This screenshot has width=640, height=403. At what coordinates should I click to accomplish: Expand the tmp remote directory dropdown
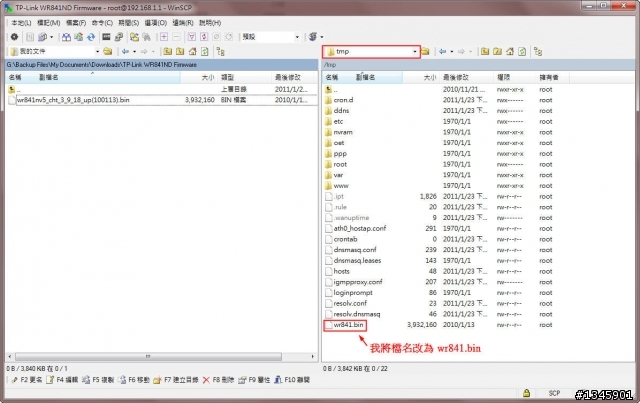[x=415, y=51]
